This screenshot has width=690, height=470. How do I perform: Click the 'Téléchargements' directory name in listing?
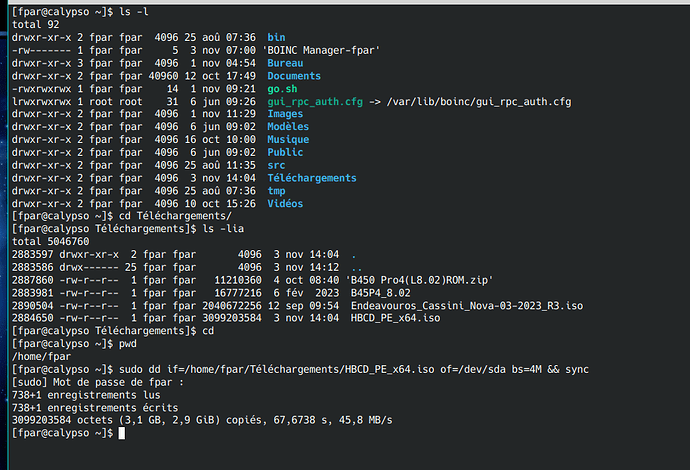click(x=312, y=178)
